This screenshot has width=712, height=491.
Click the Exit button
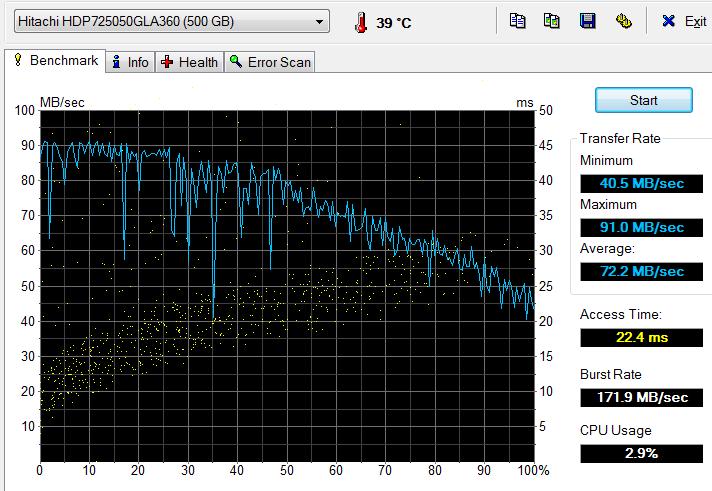[684, 21]
